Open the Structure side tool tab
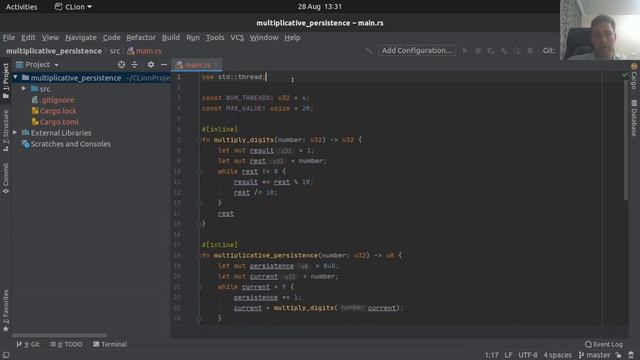Screen dimensions: 640x360 (5, 131)
